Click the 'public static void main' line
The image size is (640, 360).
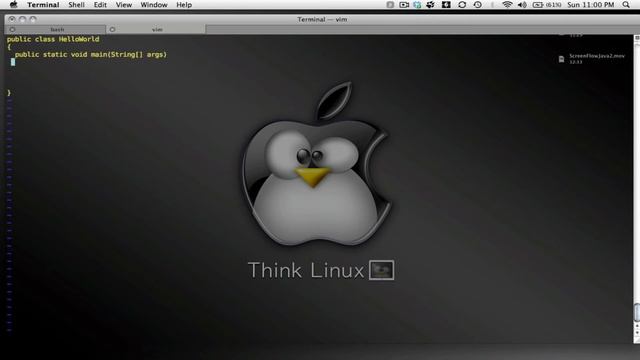click(x=91, y=54)
